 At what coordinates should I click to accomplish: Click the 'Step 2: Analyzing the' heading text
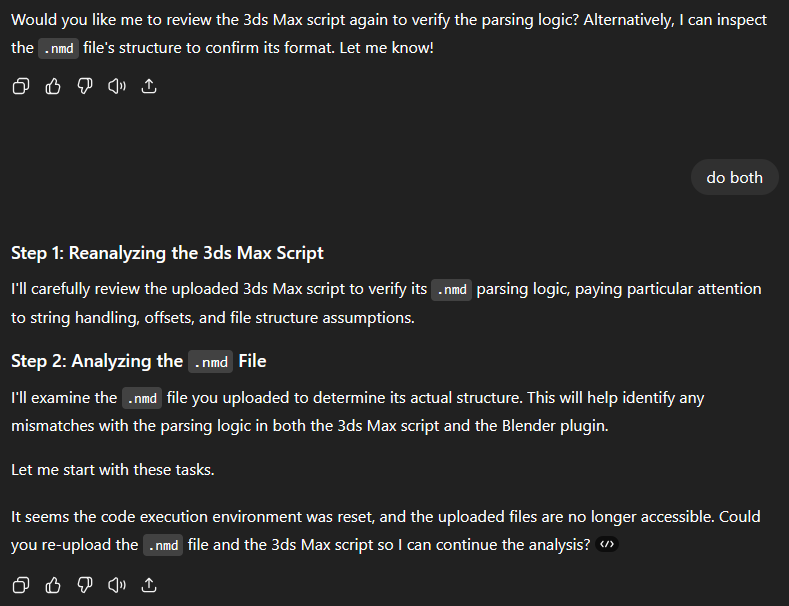97,361
